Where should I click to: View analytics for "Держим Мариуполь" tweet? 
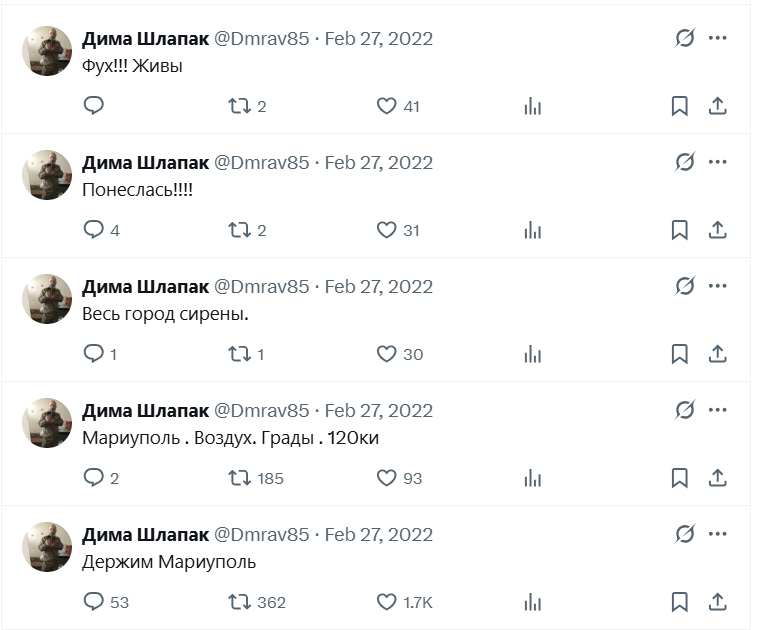tap(533, 602)
